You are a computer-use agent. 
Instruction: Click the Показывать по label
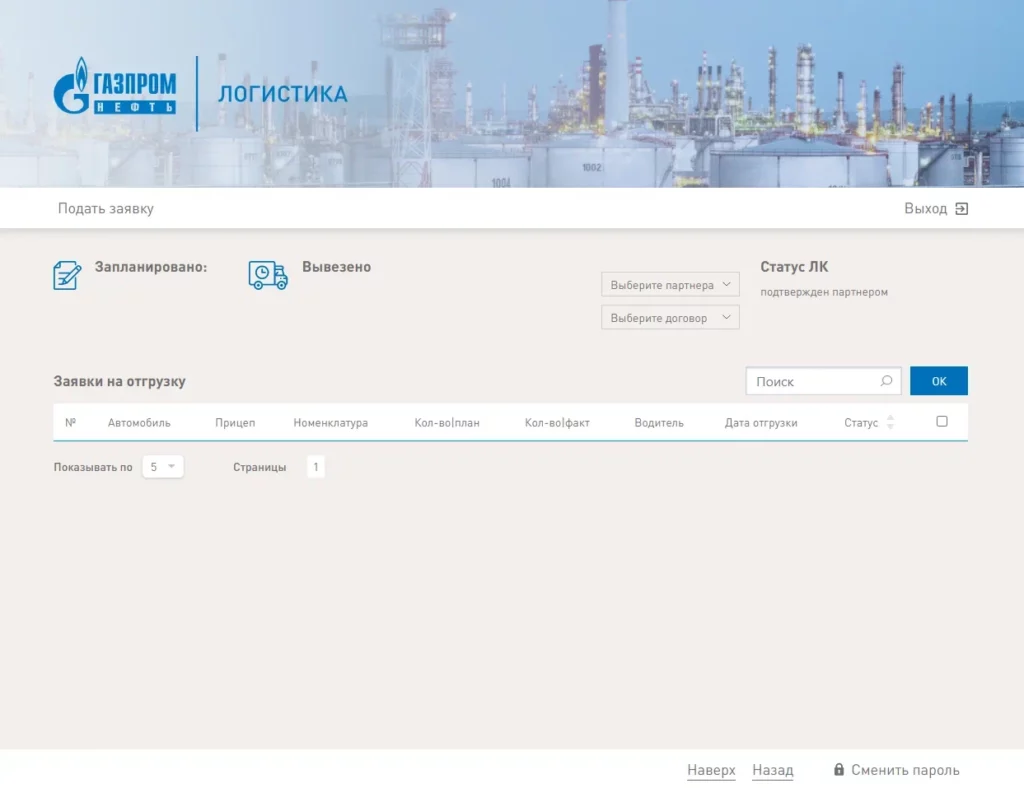point(93,467)
